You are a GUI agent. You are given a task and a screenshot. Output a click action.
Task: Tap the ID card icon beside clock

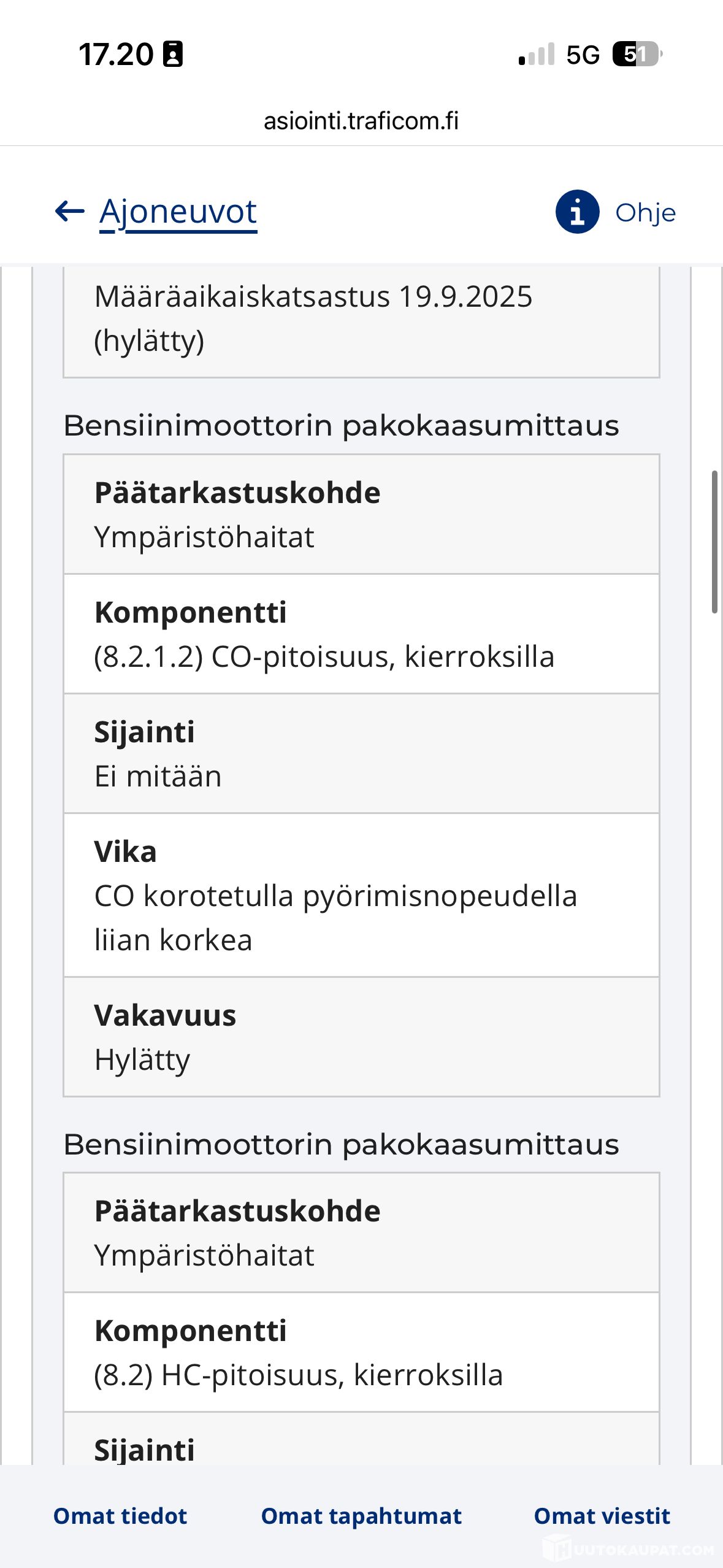[173, 54]
